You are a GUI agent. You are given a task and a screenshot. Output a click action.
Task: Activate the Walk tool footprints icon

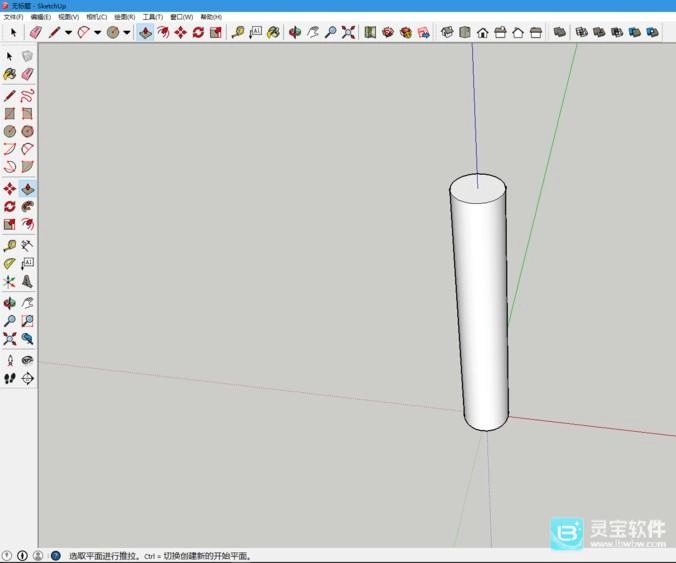[10, 378]
